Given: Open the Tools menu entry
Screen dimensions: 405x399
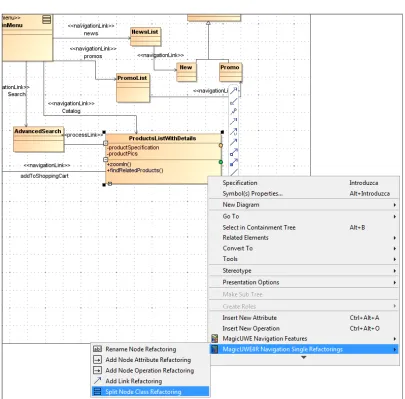Looking at the screenshot, I should click(304, 259).
